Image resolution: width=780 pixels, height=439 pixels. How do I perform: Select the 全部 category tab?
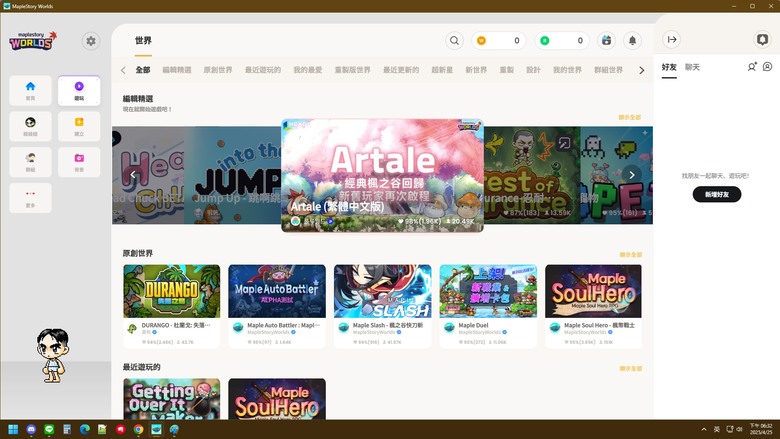point(143,70)
